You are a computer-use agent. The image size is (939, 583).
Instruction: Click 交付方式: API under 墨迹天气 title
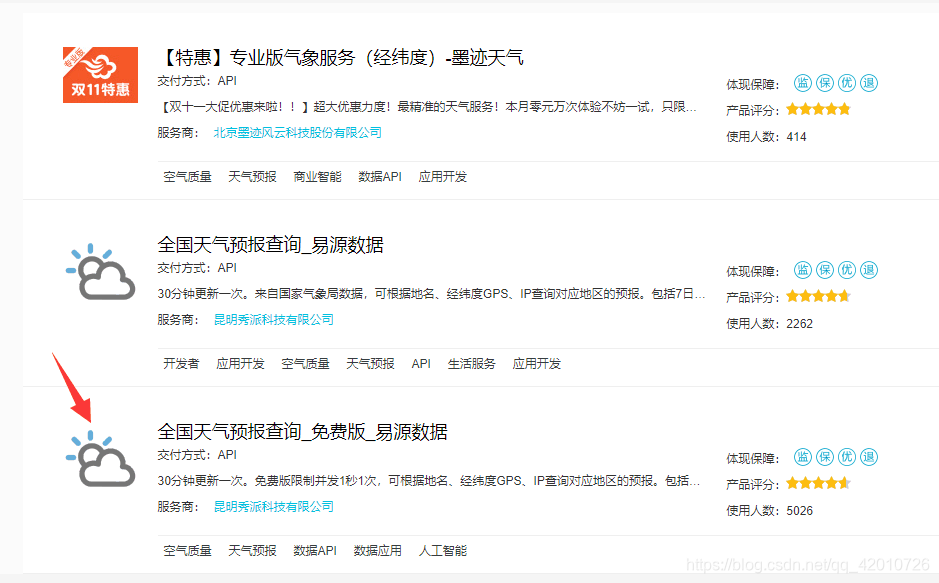click(x=197, y=81)
